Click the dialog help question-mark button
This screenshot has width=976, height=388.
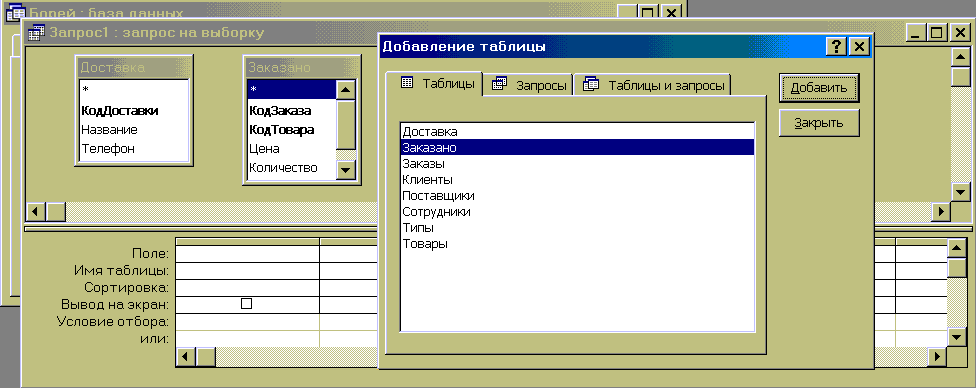[x=837, y=47]
